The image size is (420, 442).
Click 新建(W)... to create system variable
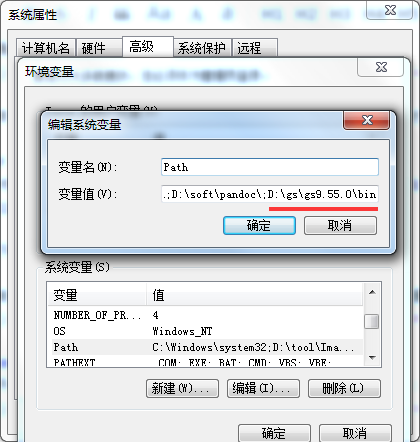pos(182,388)
